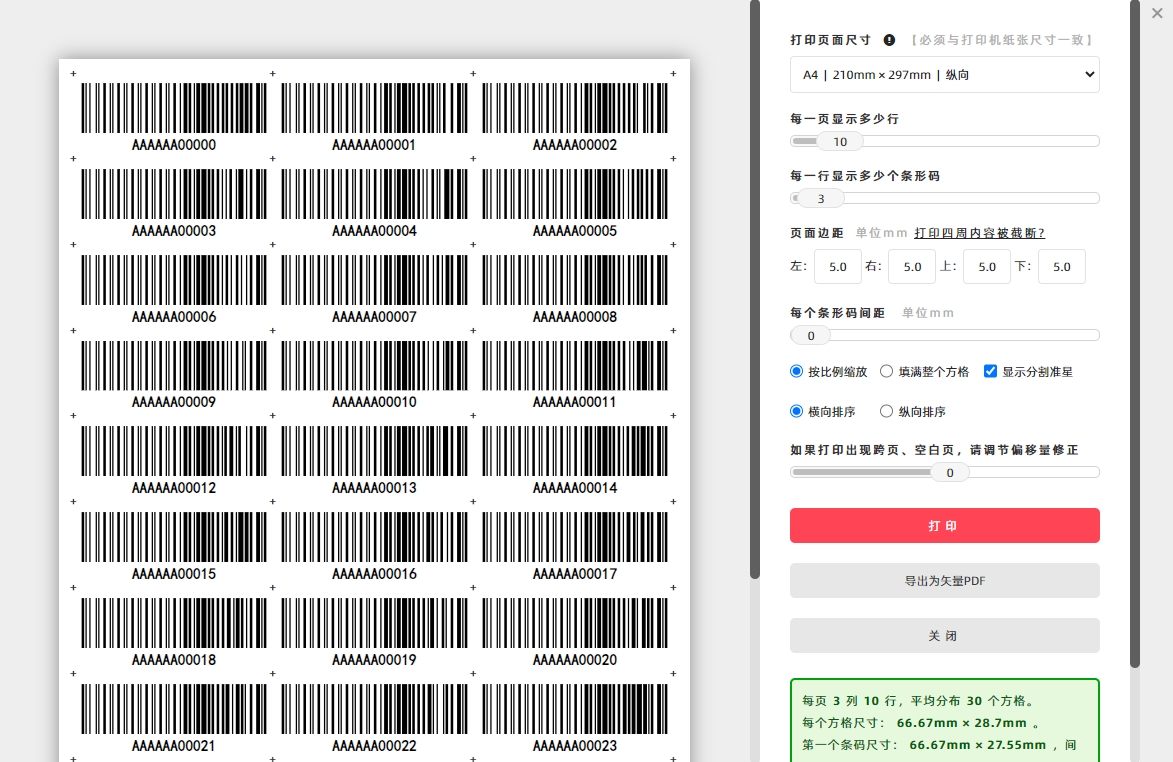
Task: Click the 右 margin input field
Action: pyautogui.click(x=912, y=267)
